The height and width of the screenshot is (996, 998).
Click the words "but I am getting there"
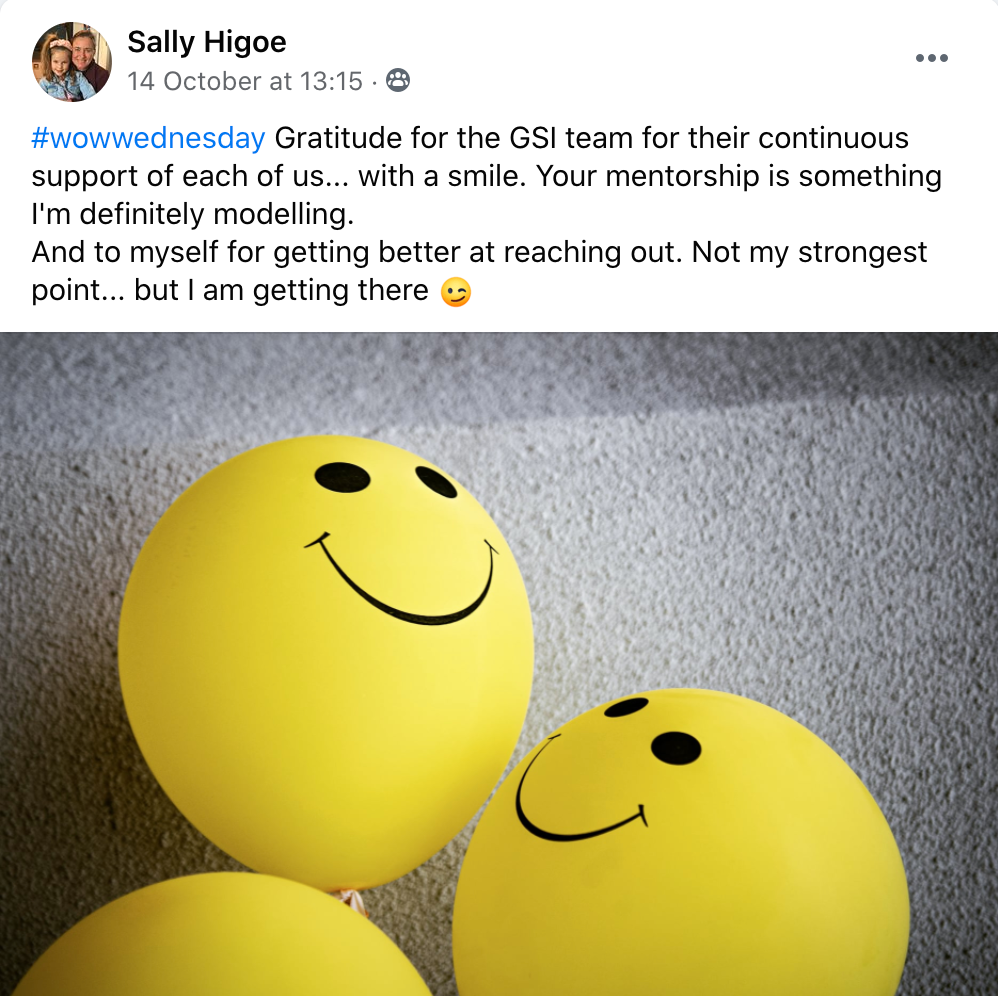(x=281, y=291)
